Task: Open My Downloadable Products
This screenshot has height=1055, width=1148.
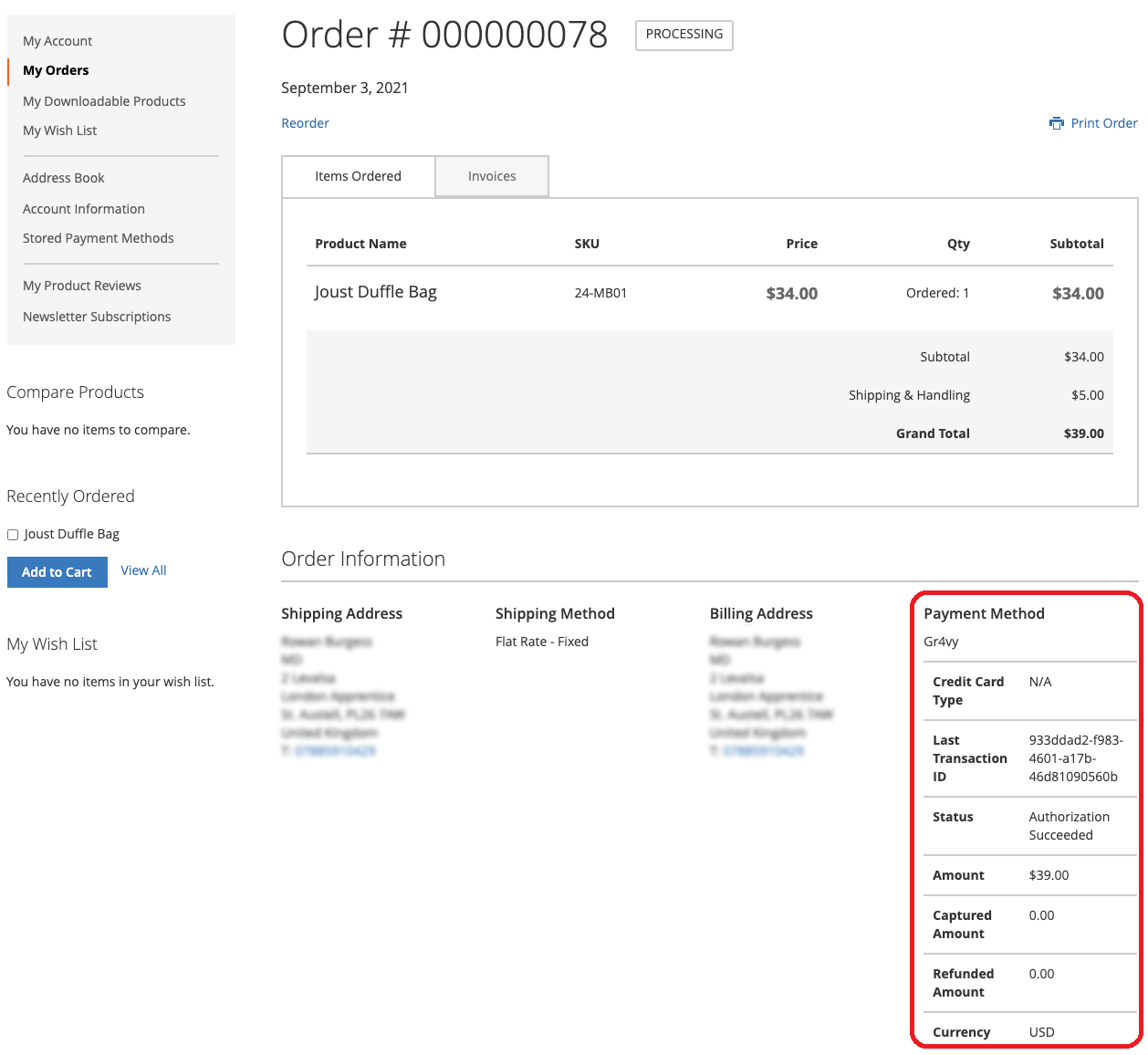Action: tap(103, 100)
